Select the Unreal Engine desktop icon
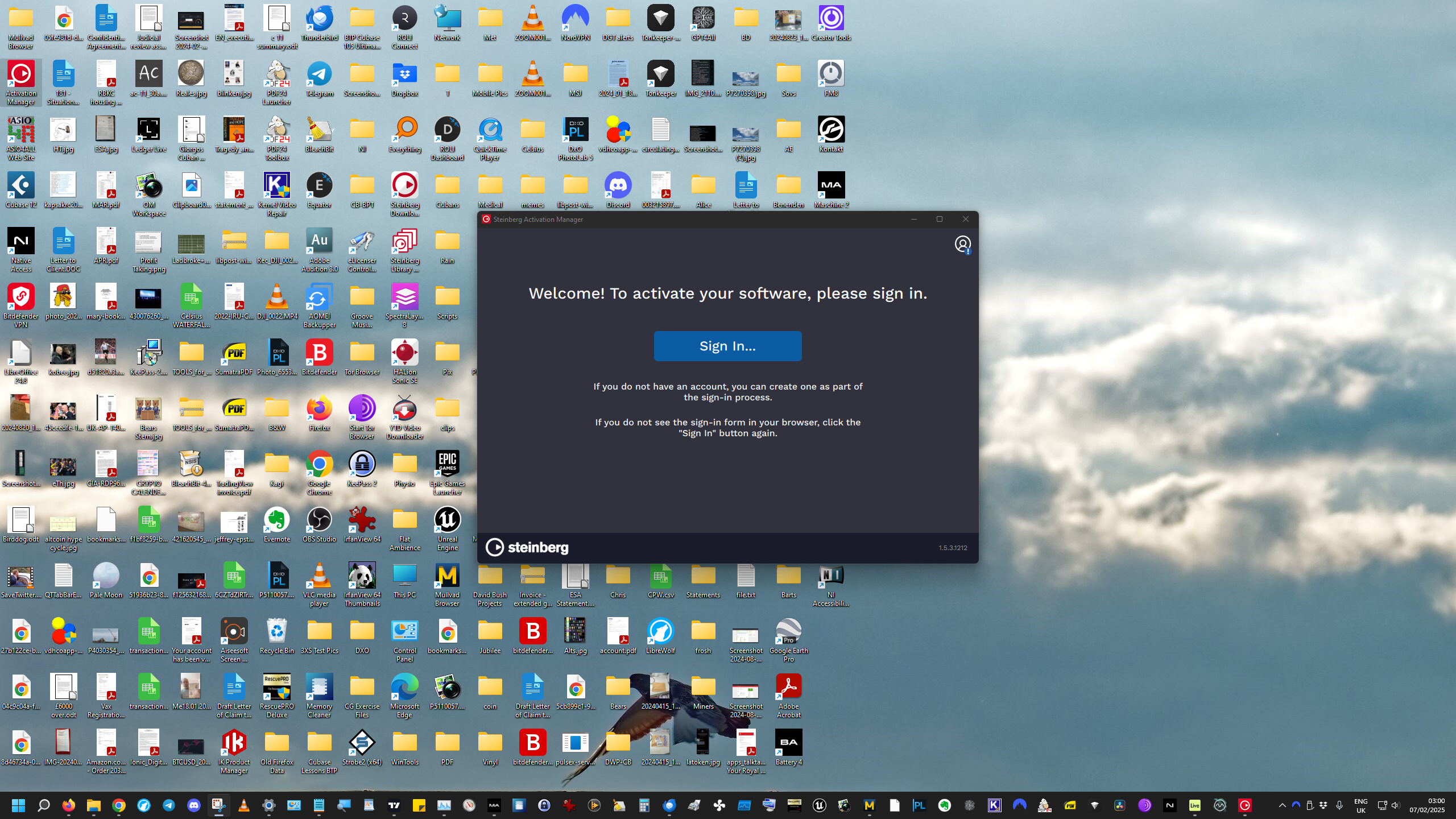The image size is (1456, 819). 448,529
